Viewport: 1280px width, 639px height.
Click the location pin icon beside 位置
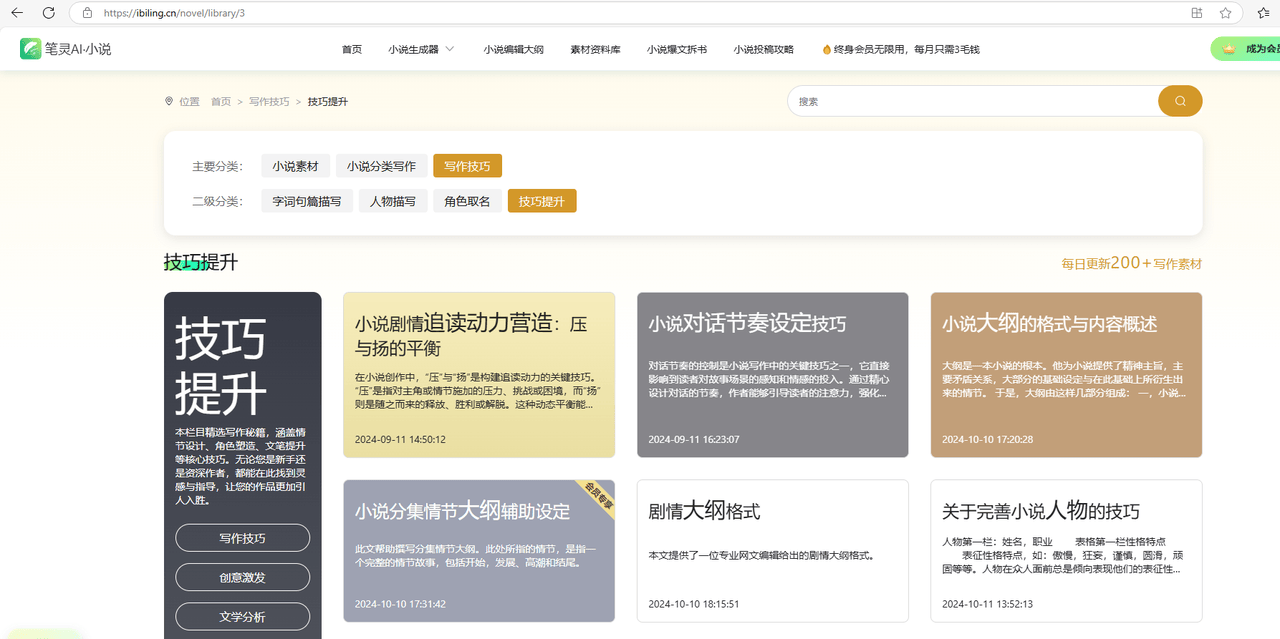pyautogui.click(x=169, y=102)
